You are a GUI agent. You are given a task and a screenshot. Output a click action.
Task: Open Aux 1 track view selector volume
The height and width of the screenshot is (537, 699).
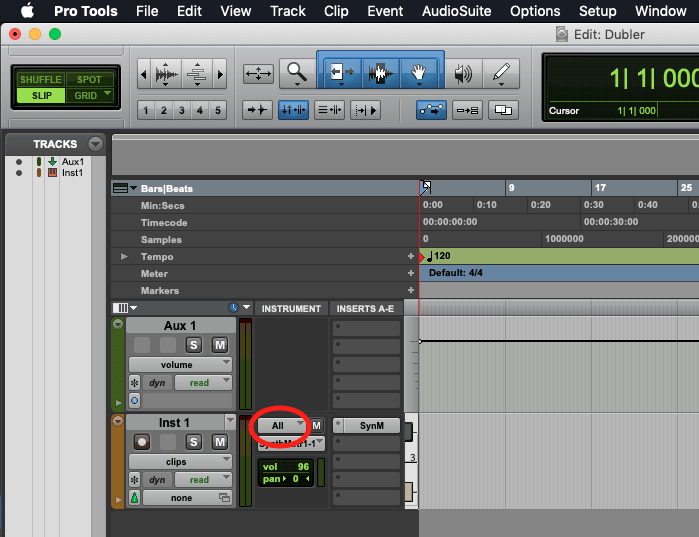180,365
